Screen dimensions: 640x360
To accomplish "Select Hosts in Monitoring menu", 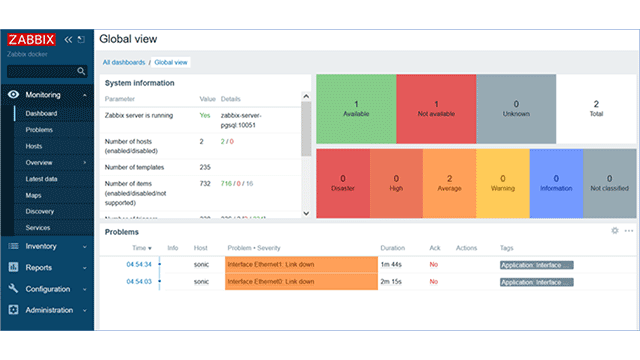I will coord(34,146).
